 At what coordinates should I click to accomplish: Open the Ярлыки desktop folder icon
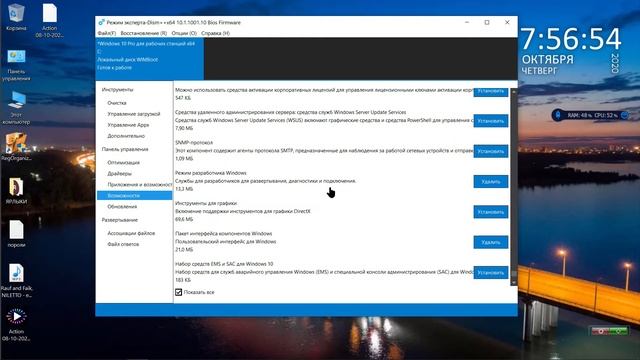16,191
